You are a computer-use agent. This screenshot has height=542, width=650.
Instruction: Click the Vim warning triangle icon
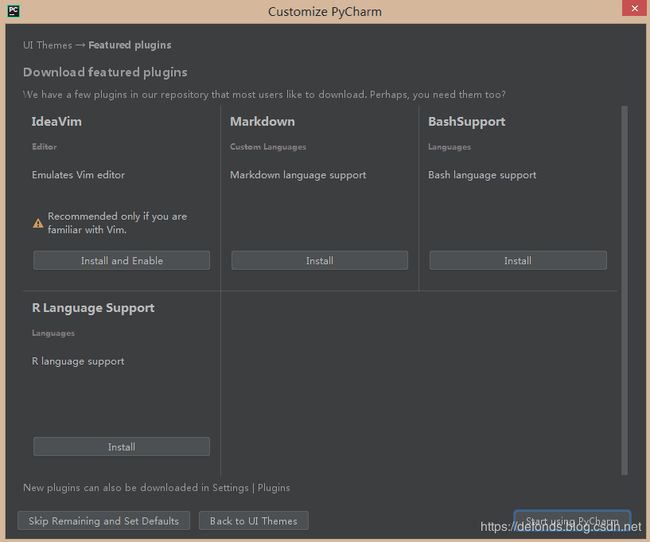pyautogui.click(x=38, y=224)
